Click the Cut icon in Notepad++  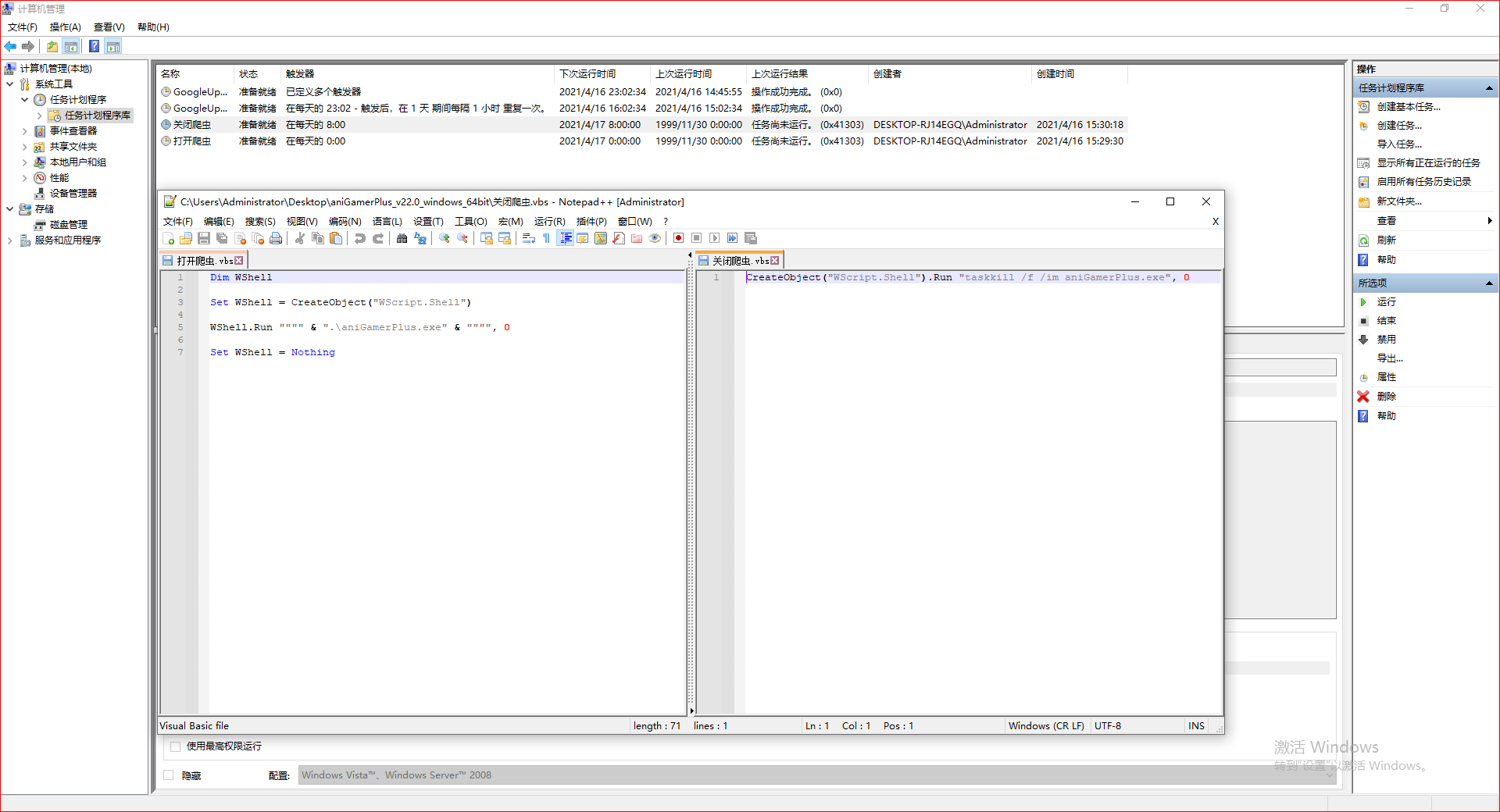coord(300,238)
